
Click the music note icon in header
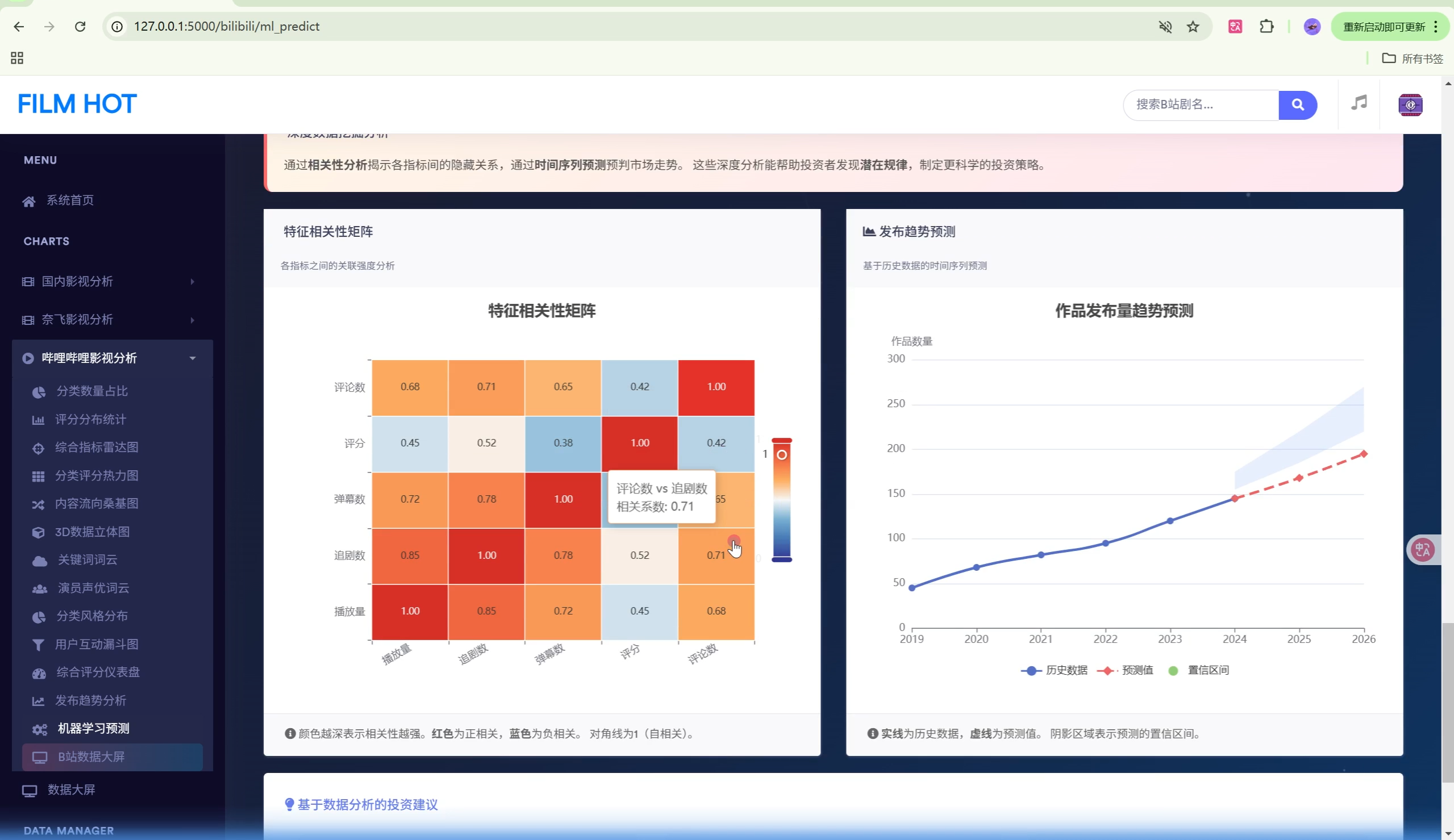coord(1359,103)
